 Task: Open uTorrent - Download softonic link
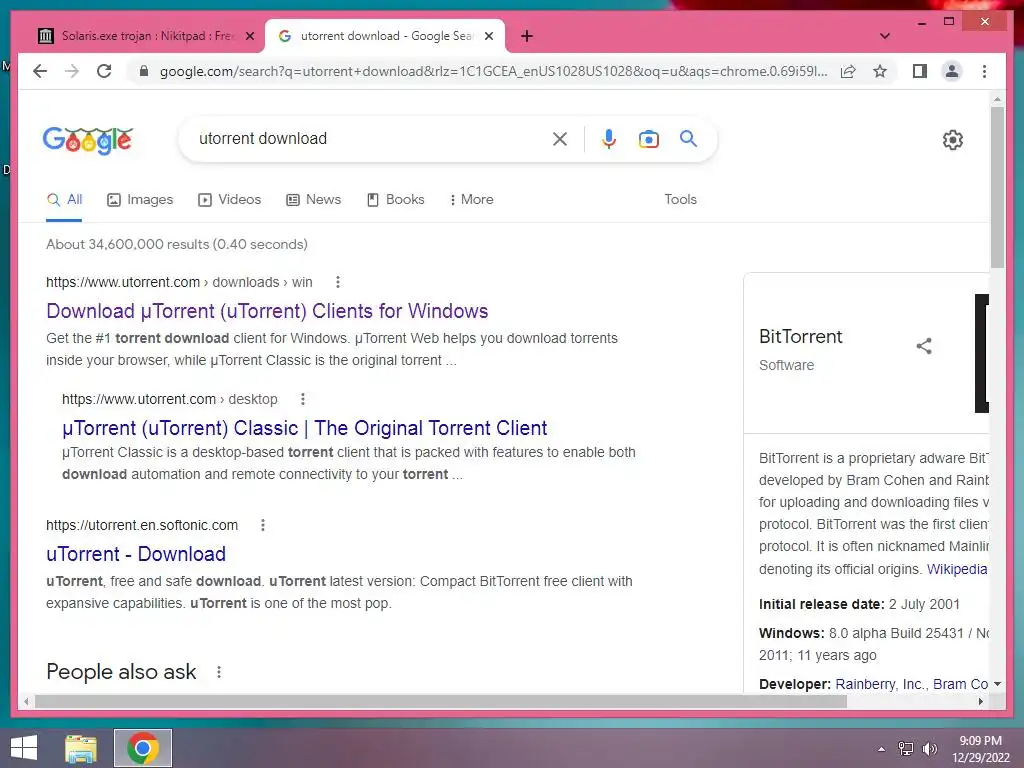136,554
